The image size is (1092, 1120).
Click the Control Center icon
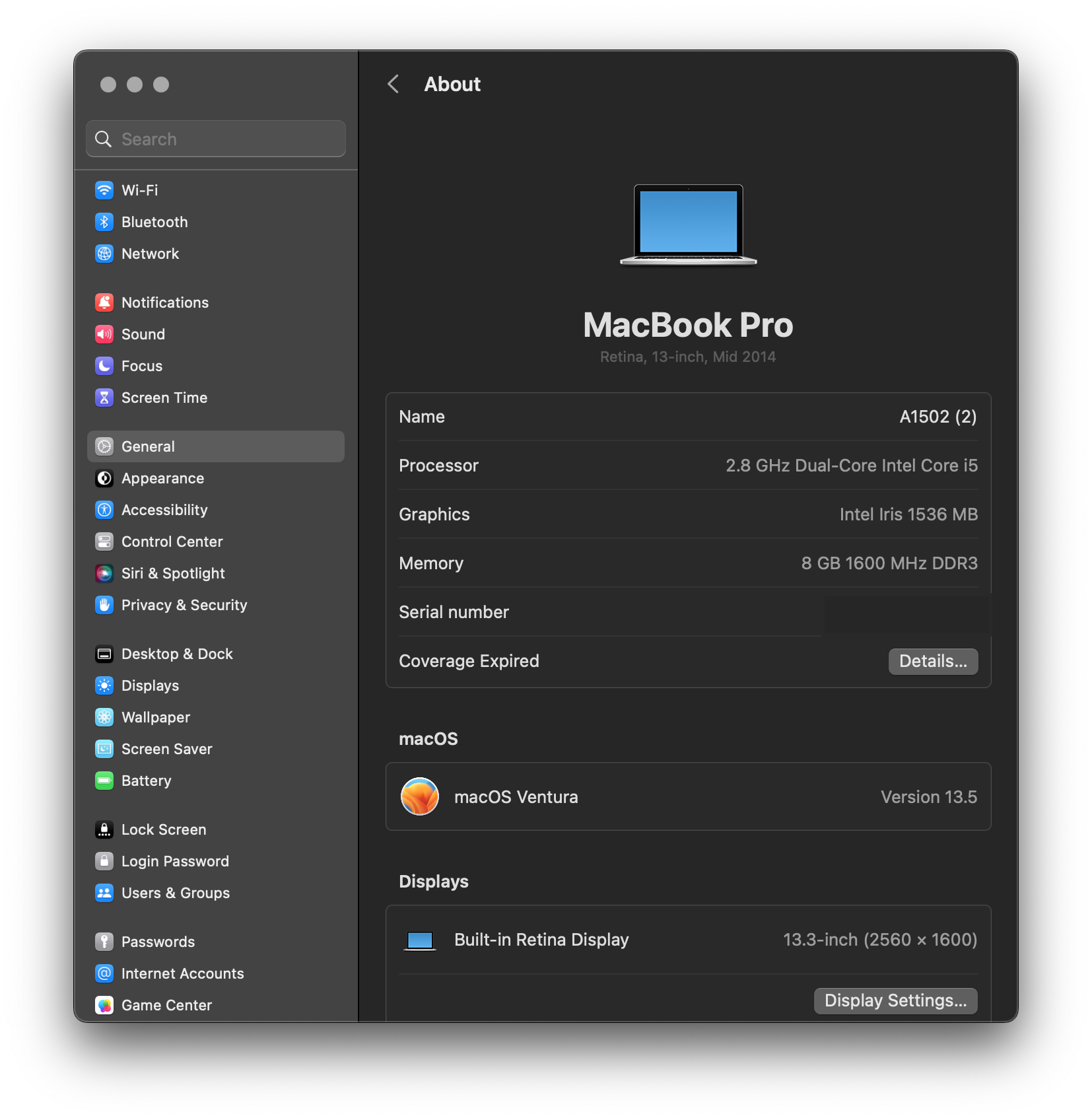pos(104,542)
